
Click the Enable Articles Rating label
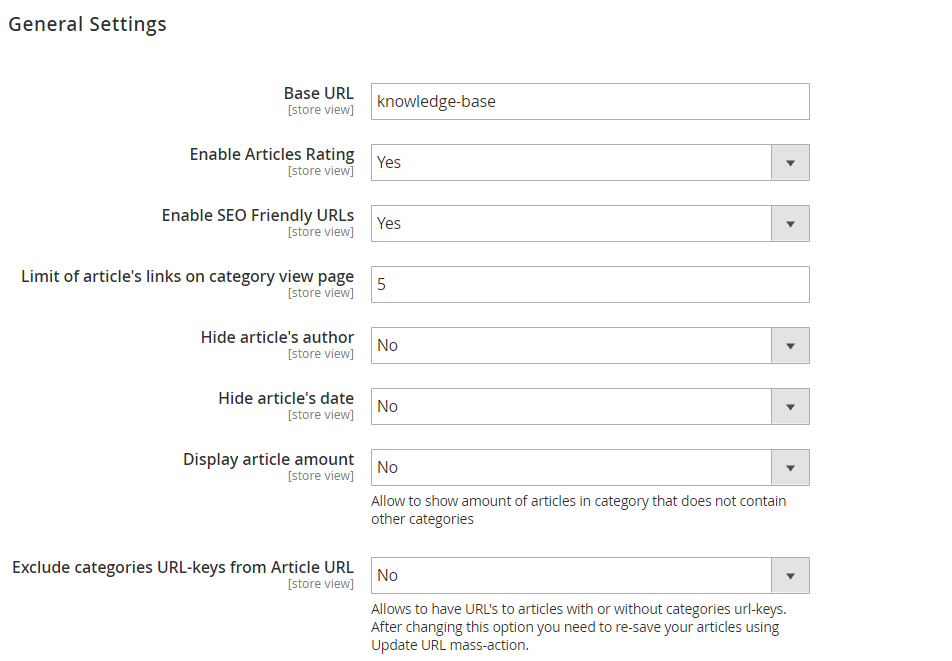272,155
